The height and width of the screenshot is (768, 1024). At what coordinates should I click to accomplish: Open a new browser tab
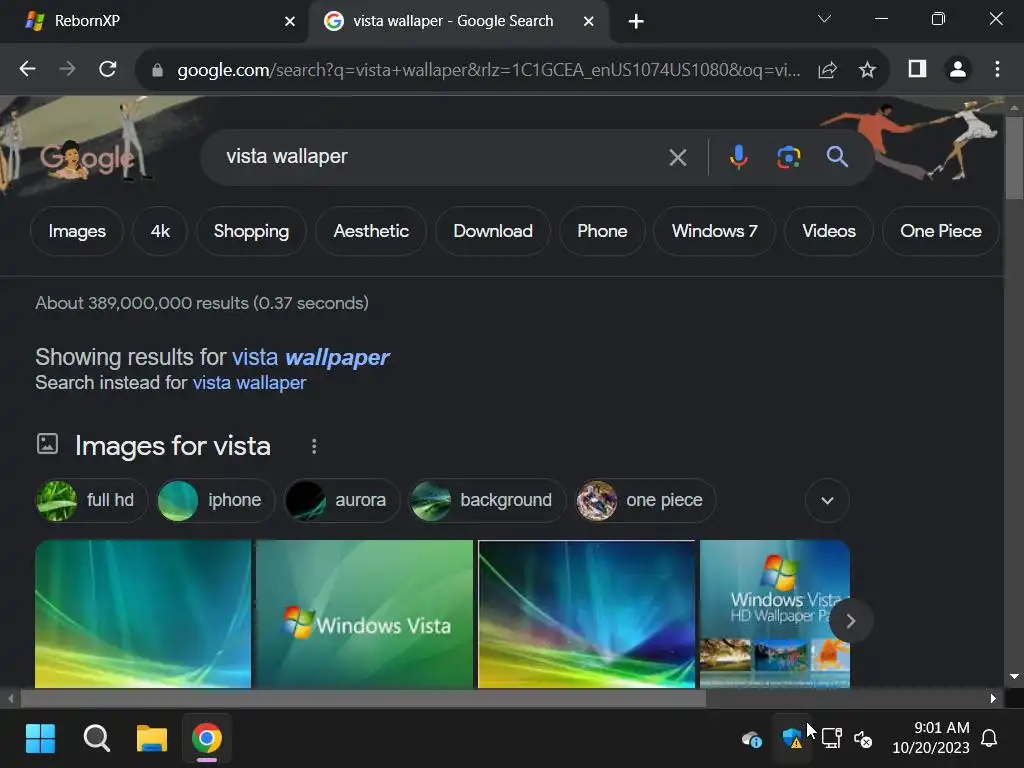(x=636, y=22)
